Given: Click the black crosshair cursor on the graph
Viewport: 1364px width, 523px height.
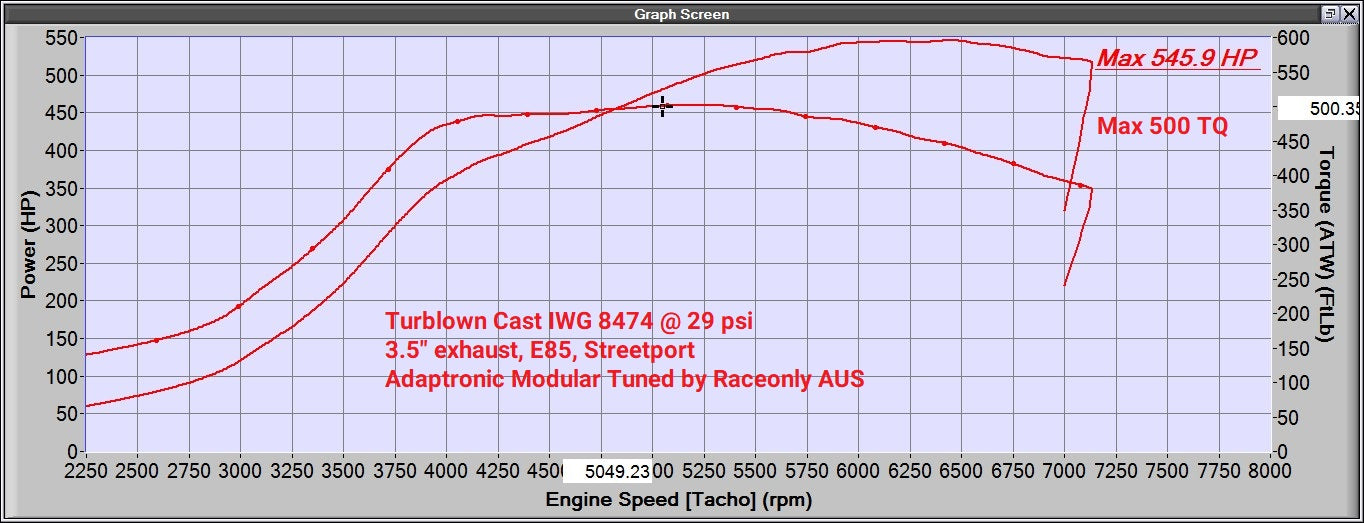Looking at the screenshot, I should click(x=662, y=106).
